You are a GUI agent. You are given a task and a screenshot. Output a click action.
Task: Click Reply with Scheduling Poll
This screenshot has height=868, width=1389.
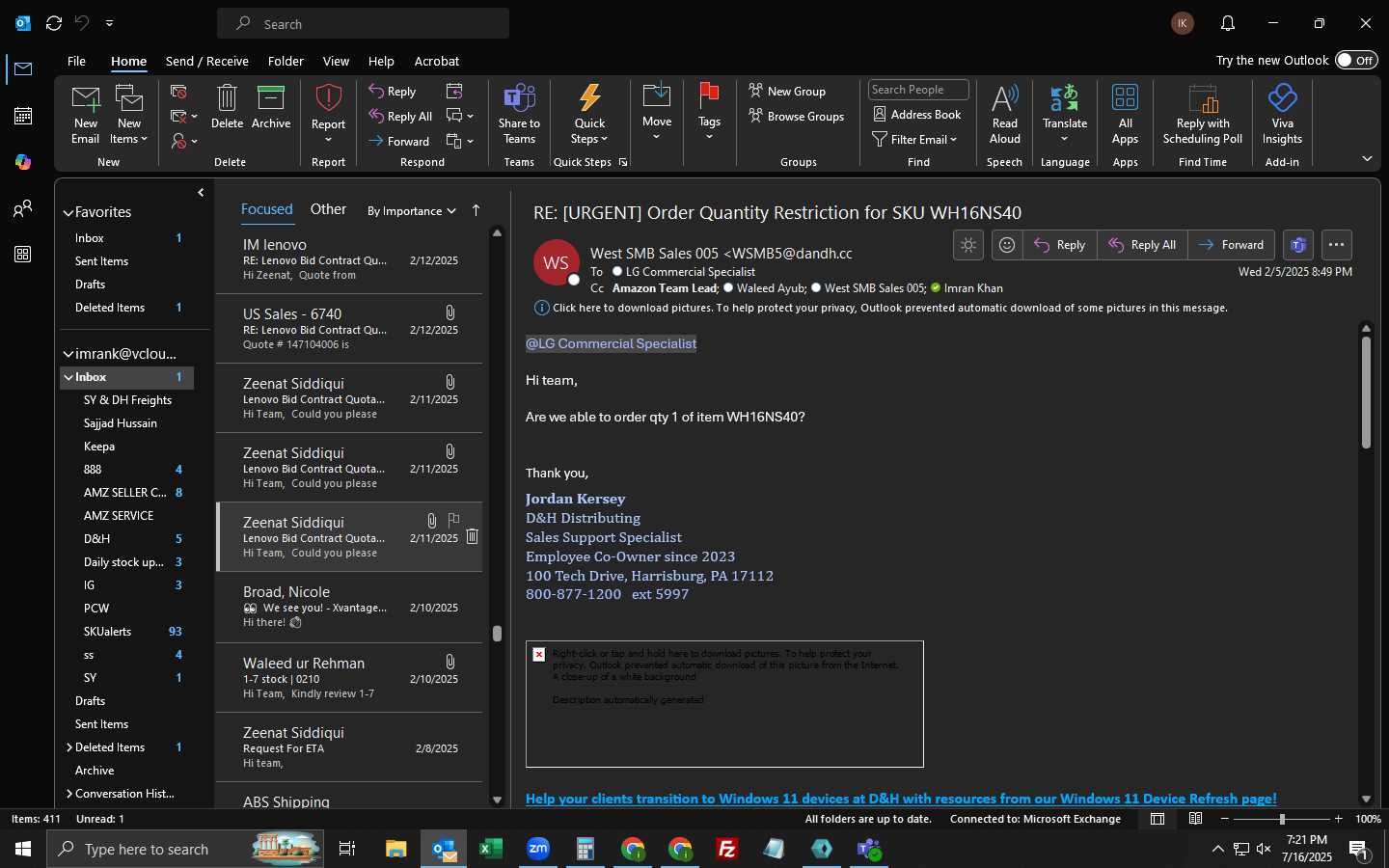coord(1203,114)
